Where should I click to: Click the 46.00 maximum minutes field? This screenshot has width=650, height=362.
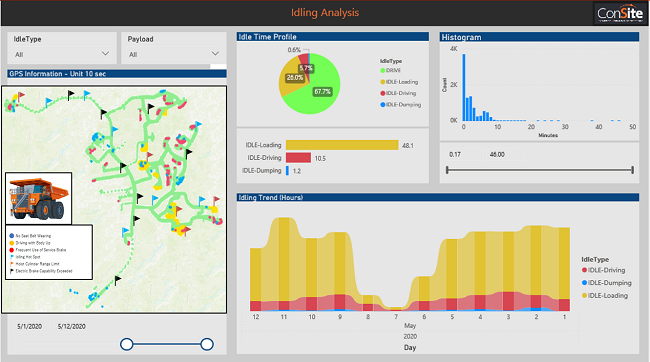[x=504, y=155]
